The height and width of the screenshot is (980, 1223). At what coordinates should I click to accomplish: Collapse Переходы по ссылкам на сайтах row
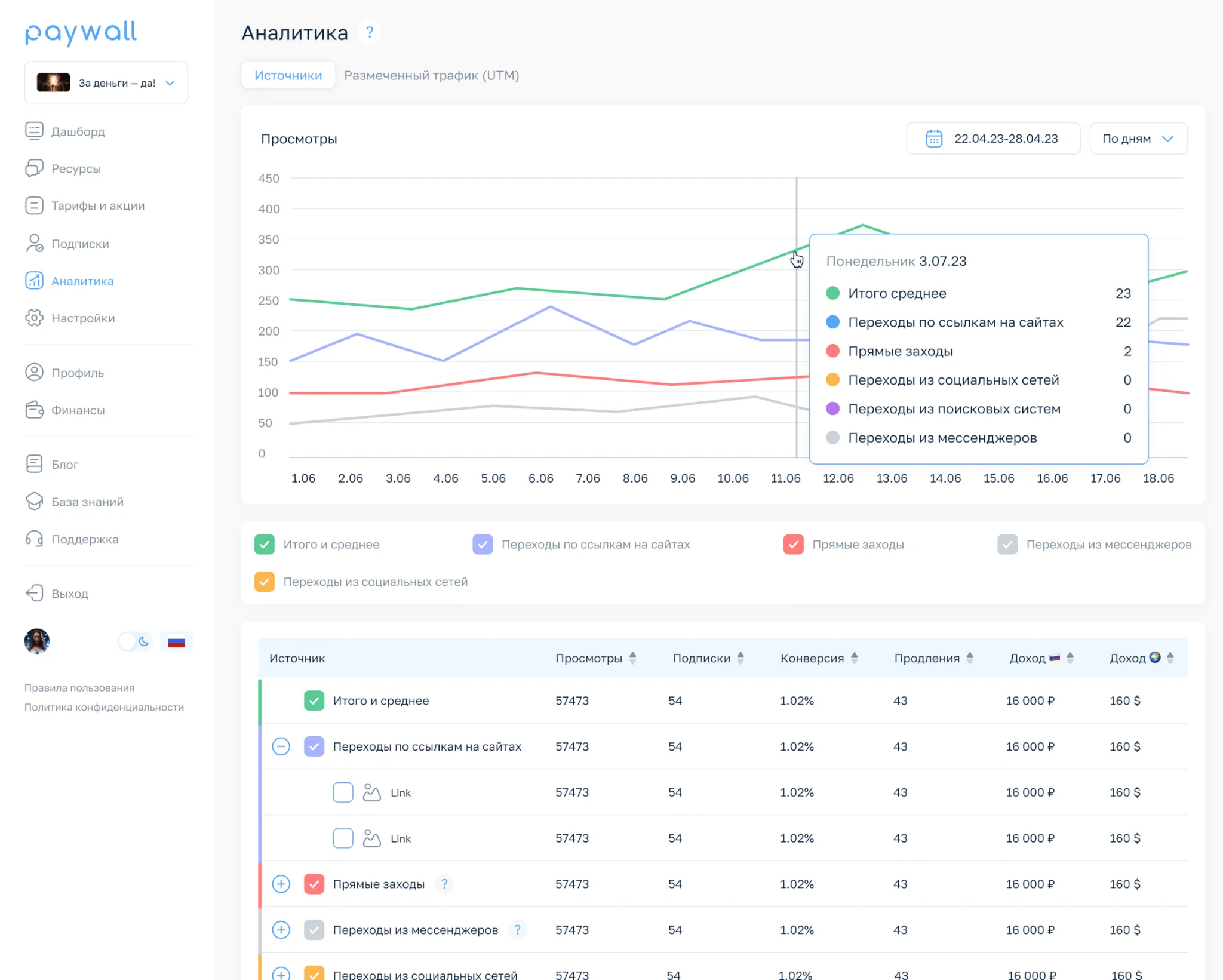281,746
